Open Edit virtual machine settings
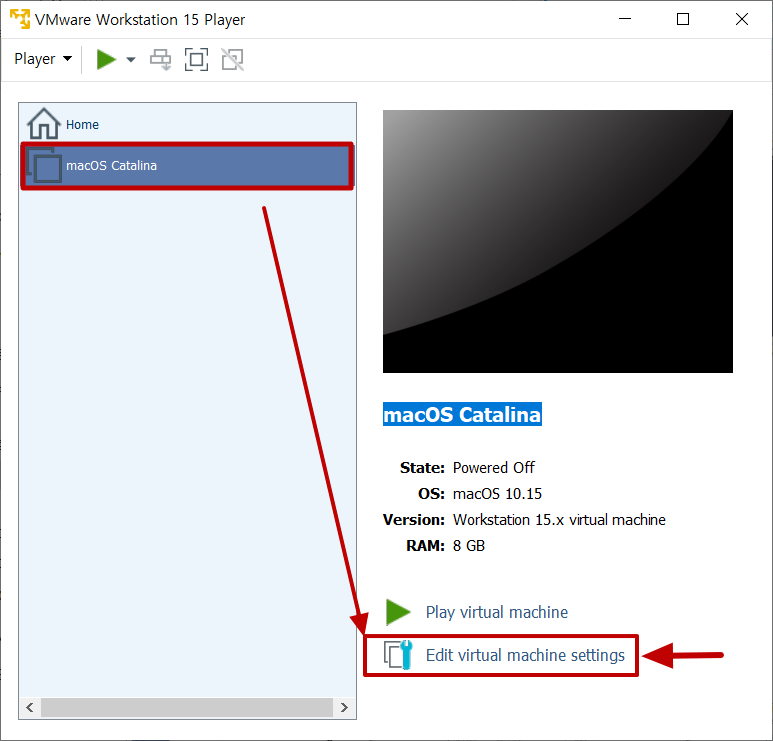The image size is (773, 741). click(525, 655)
